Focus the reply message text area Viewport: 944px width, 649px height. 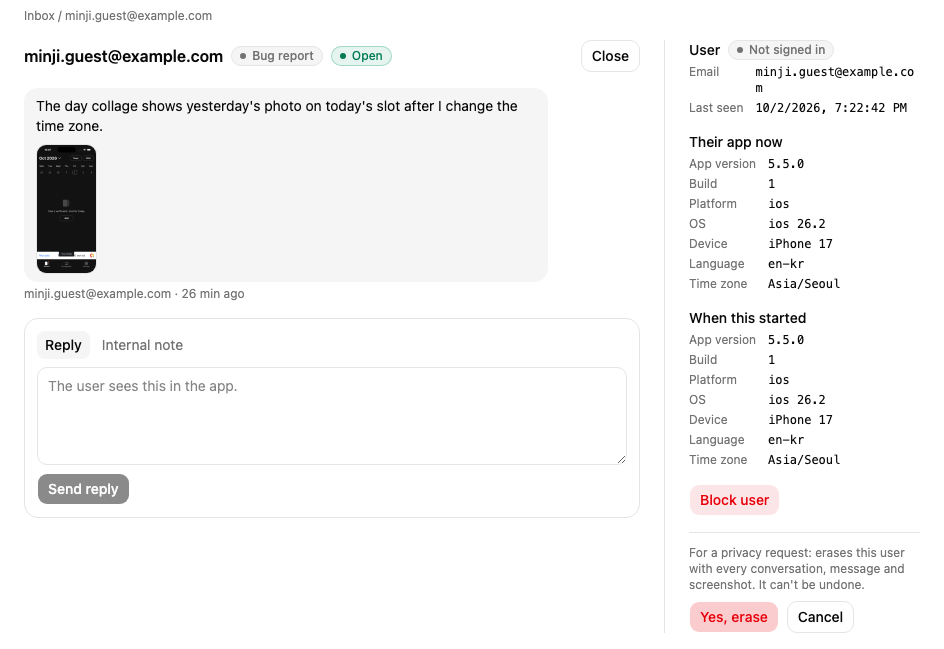[332, 416]
